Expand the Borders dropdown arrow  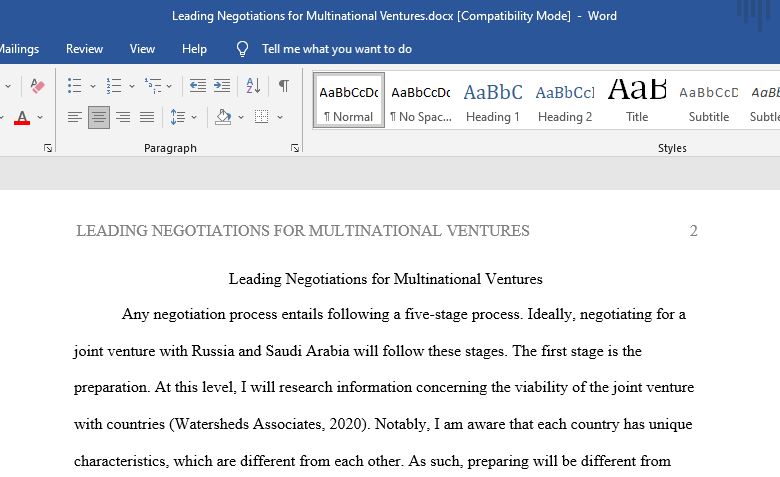click(280, 117)
